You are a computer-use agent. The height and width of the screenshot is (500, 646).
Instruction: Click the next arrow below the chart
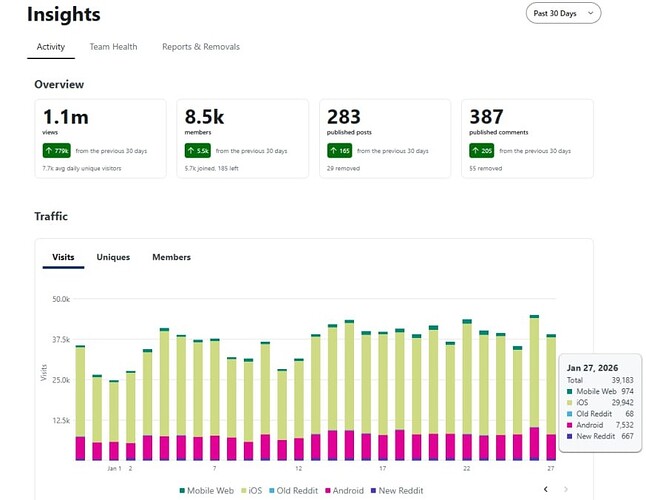566,489
